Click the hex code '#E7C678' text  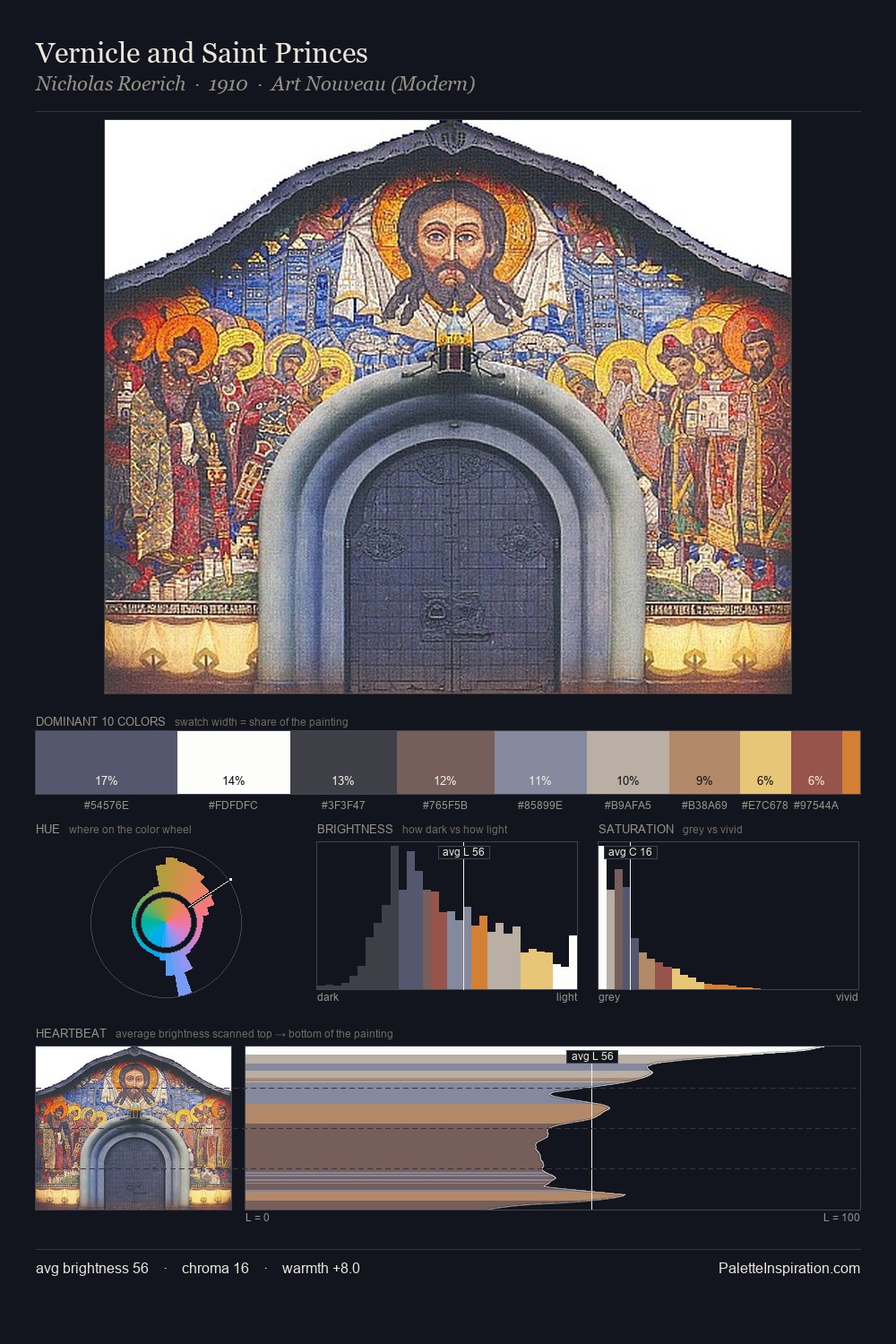pyautogui.click(x=764, y=806)
